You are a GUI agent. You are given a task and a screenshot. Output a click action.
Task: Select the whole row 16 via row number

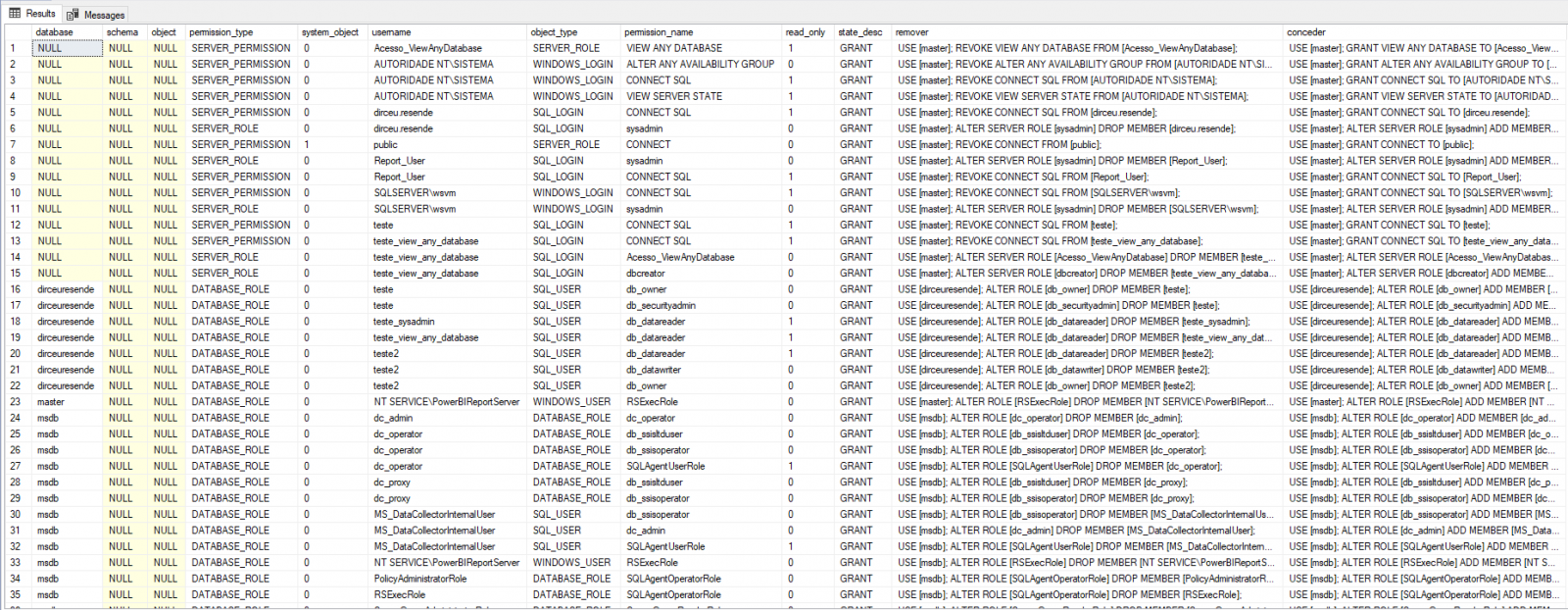[x=16, y=289]
